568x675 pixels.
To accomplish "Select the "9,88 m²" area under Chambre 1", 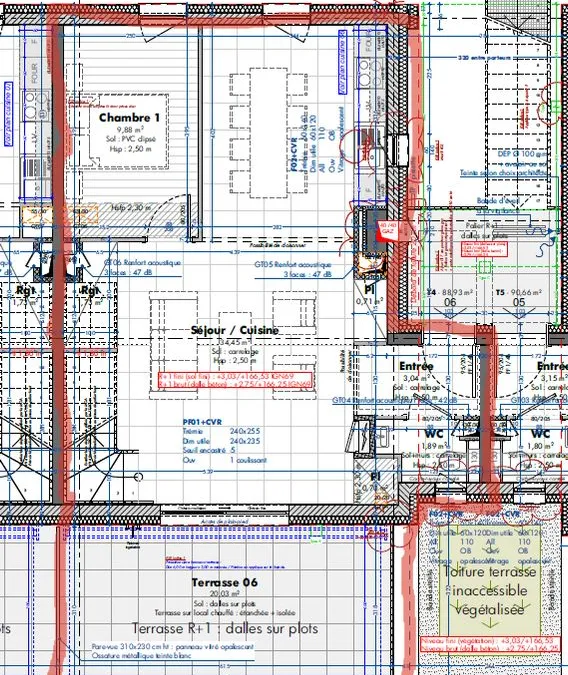I will tap(130, 129).
